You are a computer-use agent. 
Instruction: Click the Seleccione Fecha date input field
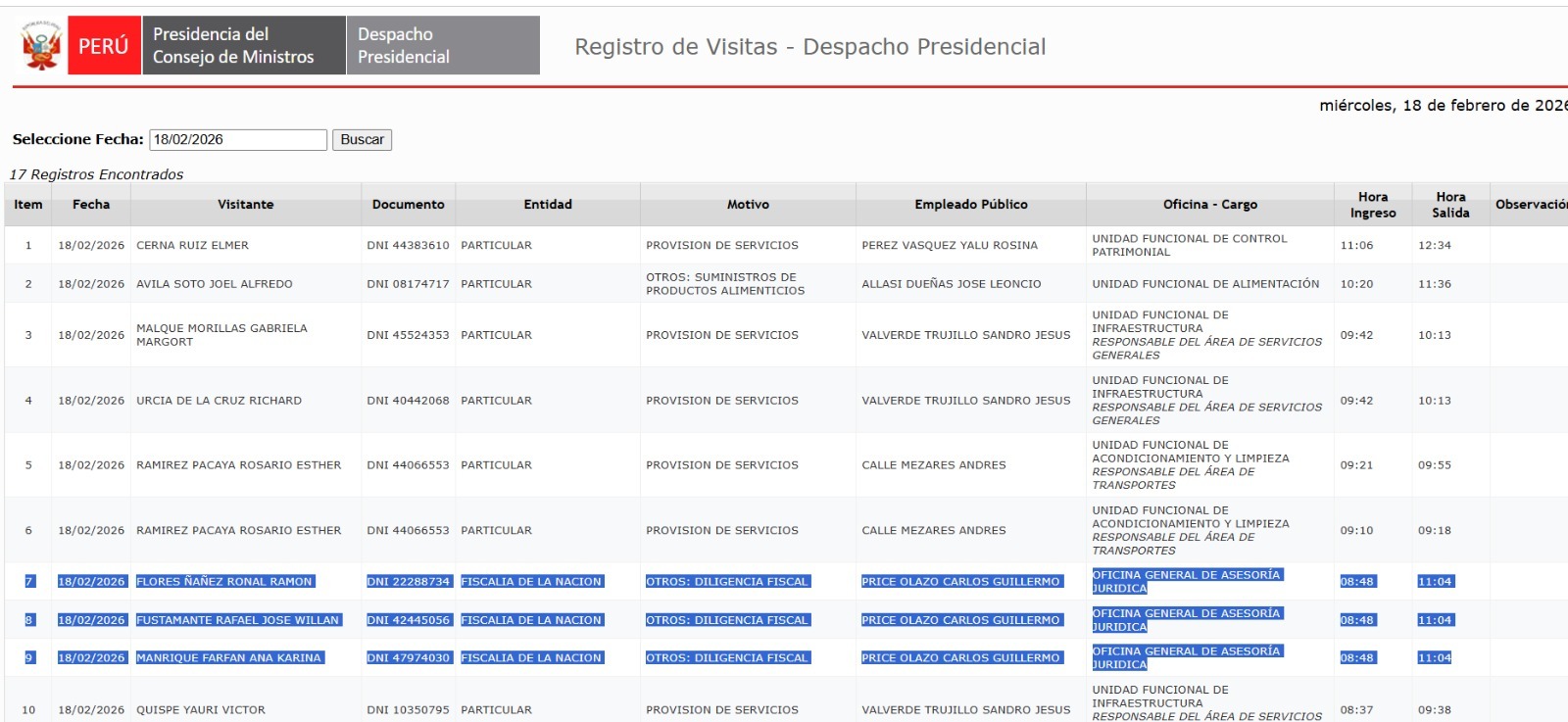point(238,140)
